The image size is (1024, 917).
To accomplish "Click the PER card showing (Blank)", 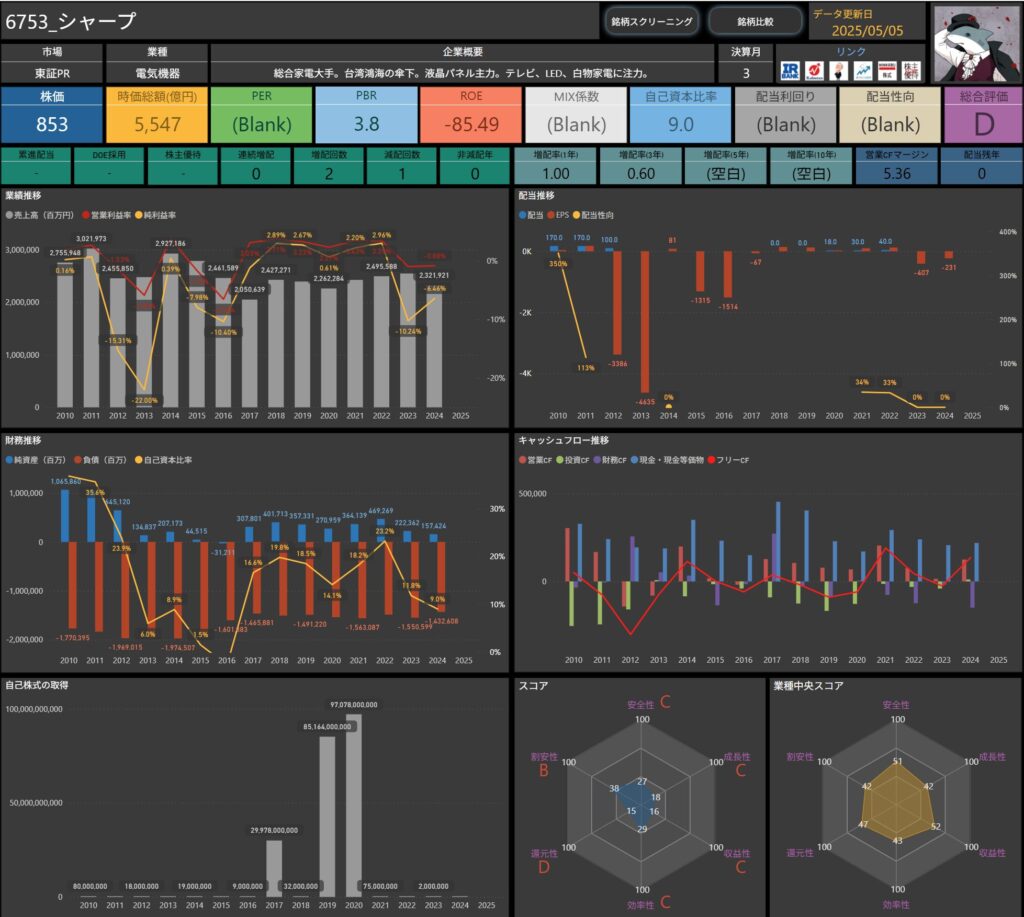I will [262, 115].
